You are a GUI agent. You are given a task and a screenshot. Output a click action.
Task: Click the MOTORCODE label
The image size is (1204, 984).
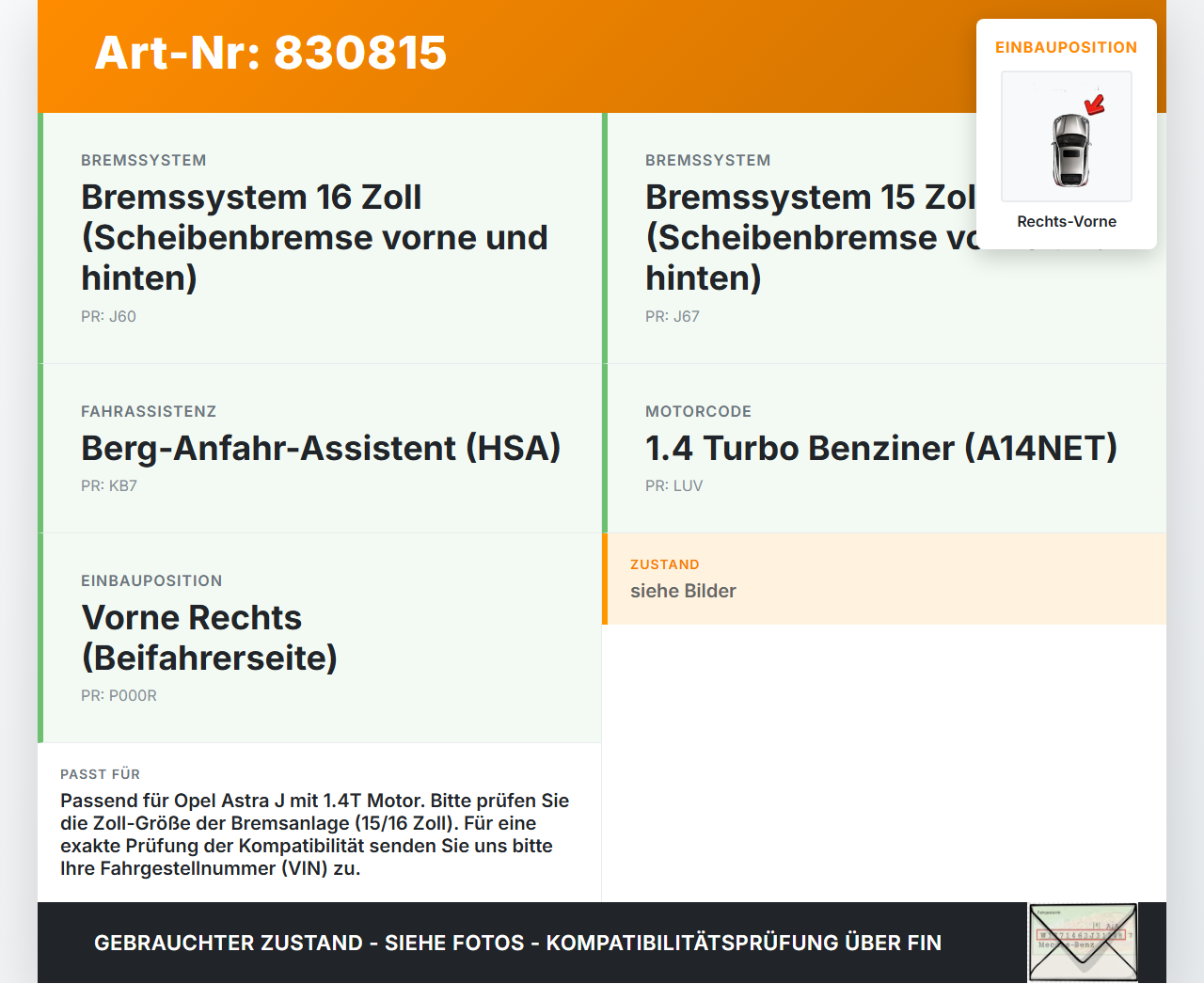coord(699,411)
